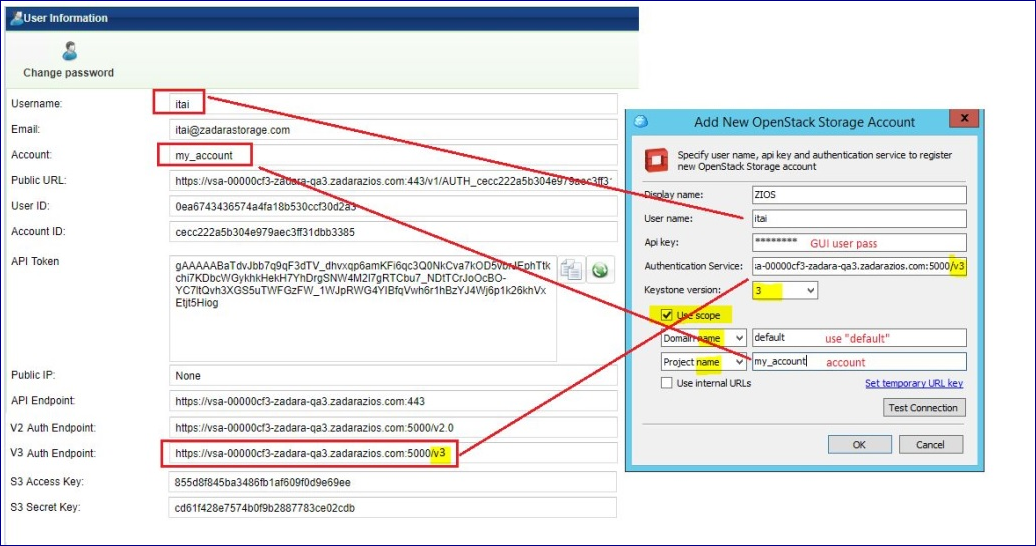The height and width of the screenshot is (546, 1036).
Task: Enable the Use internal URLs checkbox
Action: tap(667, 383)
